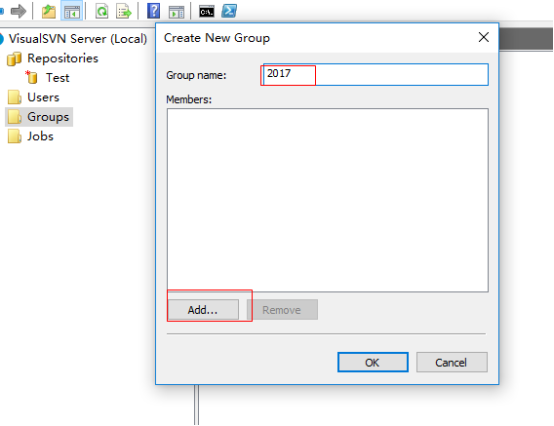Confirm group creation with OK
Screen dimensions: 554x426
(x=373, y=362)
